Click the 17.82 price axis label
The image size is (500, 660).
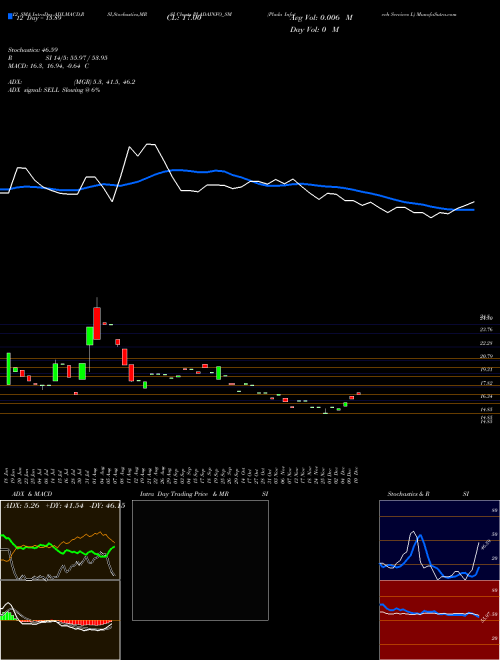486,383
